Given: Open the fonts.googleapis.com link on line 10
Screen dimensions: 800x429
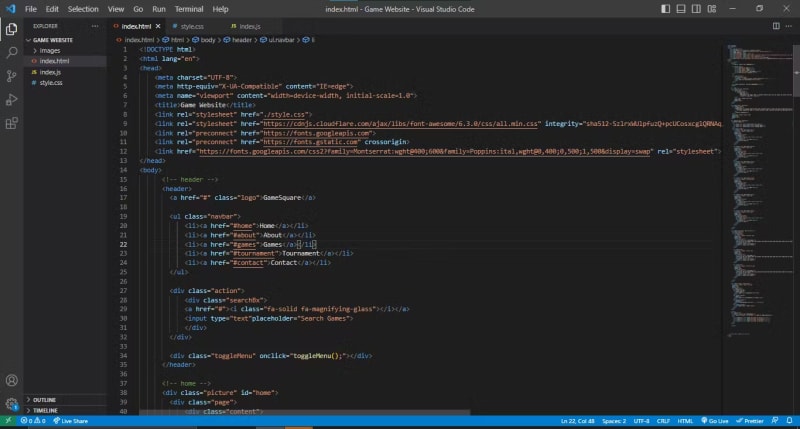Looking at the screenshot, I should pyautogui.click(x=316, y=133).
